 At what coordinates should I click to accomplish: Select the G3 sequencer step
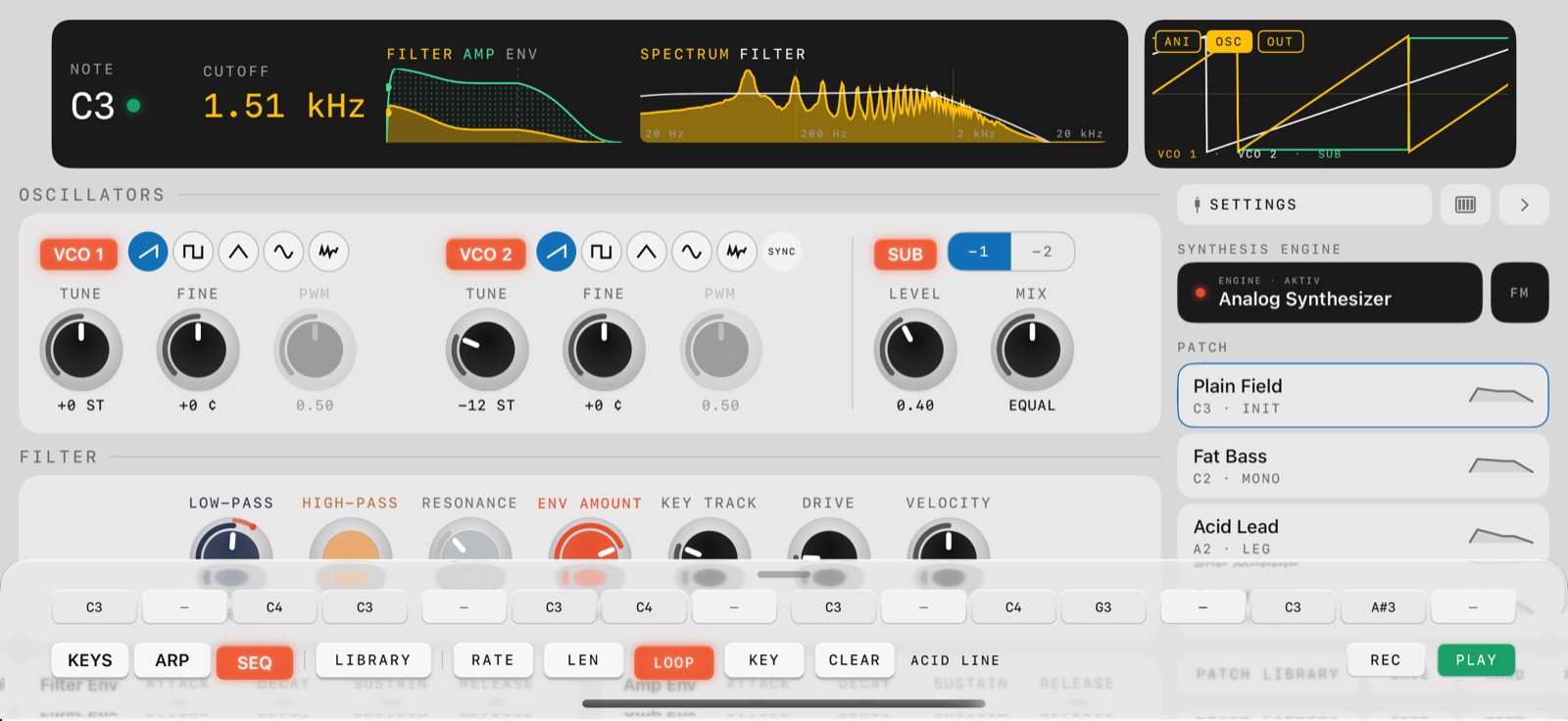pos(1103,607)
